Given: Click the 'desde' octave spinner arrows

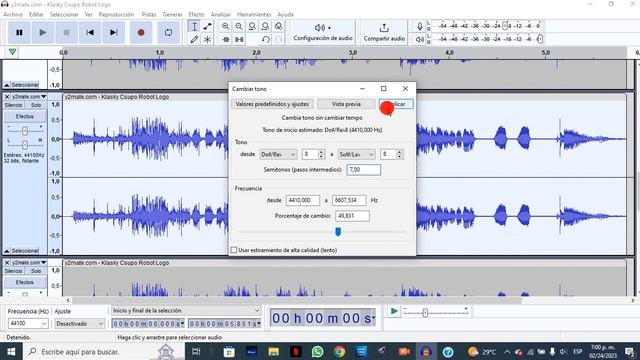Looking at the screenshot, I should [x=321, y=154].
